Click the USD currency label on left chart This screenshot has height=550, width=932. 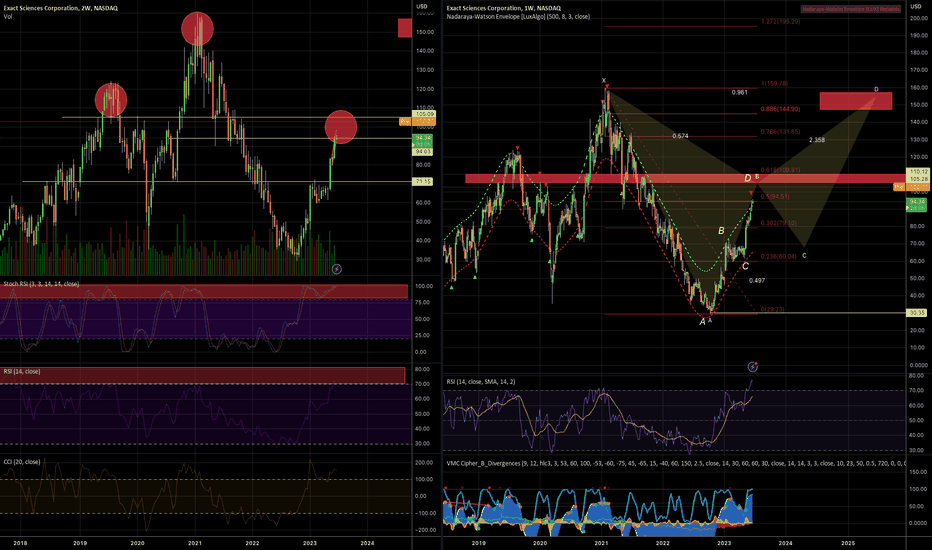[x=421, y=7]
